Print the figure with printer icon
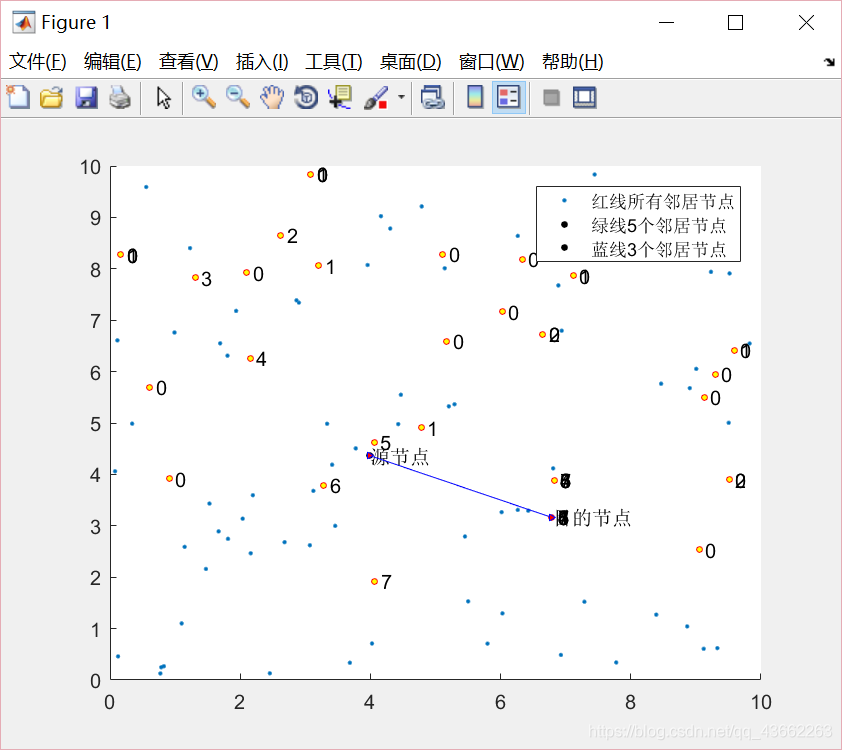Screen dimensions: 842x750 [x=120, y=98]
